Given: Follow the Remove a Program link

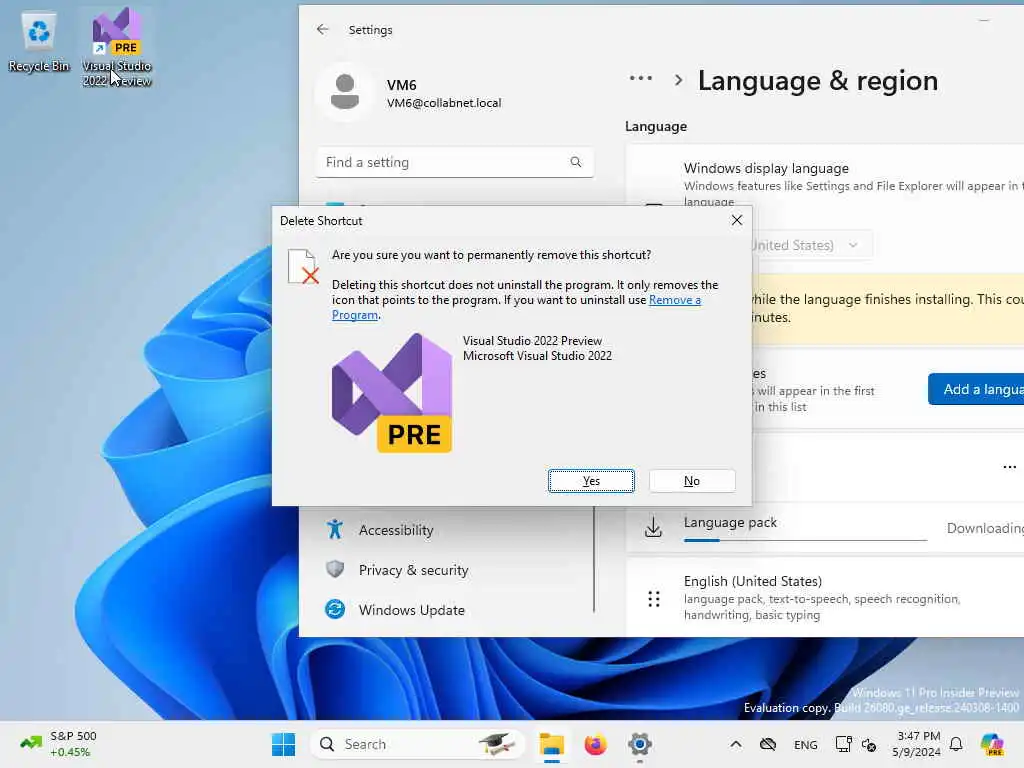Looking at the screenshot, I should pyautogui.click(x=675, y=300).
